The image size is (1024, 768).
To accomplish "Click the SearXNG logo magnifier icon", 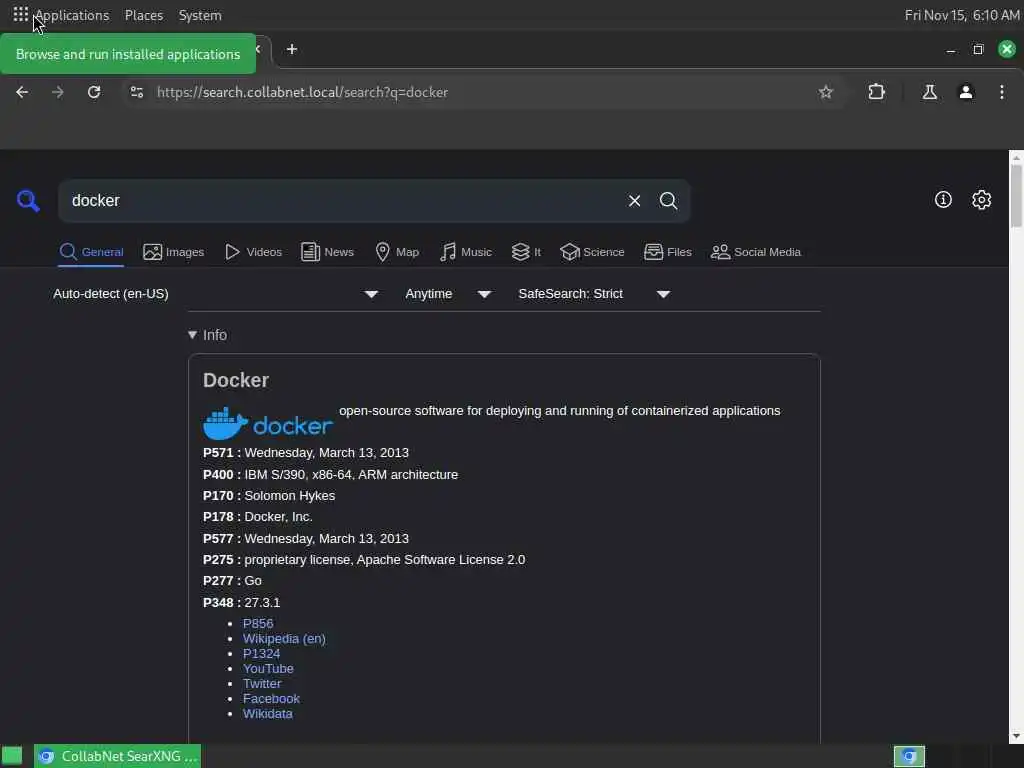I will pos(28,200).
